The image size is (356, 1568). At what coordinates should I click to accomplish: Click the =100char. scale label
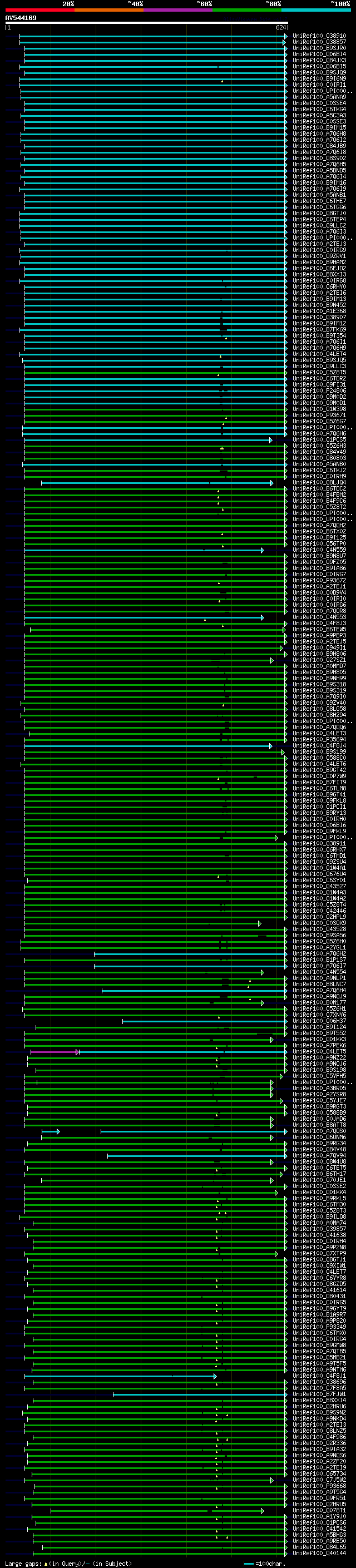(x=269, y=1564)
